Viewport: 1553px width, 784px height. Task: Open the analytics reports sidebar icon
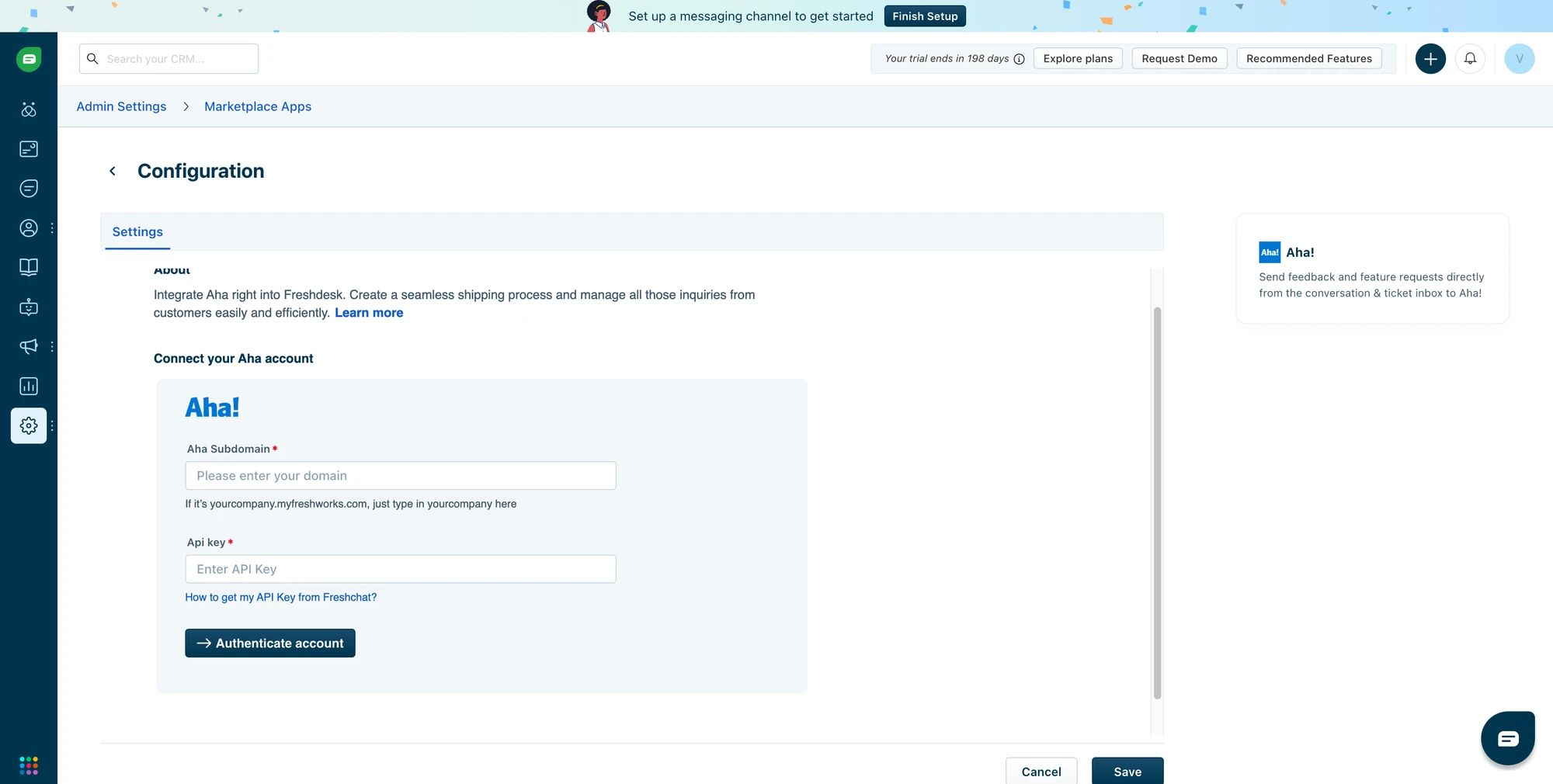(x=29, y=386)
